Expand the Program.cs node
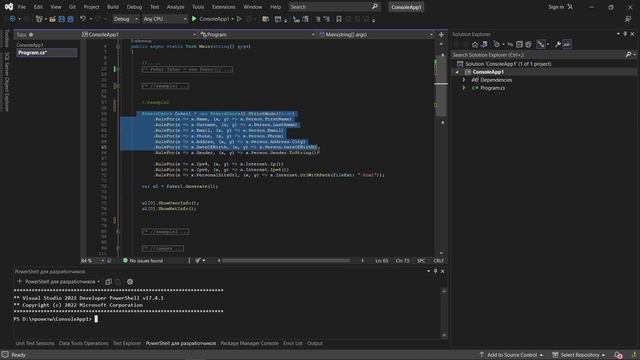 [x=464, y=88]
